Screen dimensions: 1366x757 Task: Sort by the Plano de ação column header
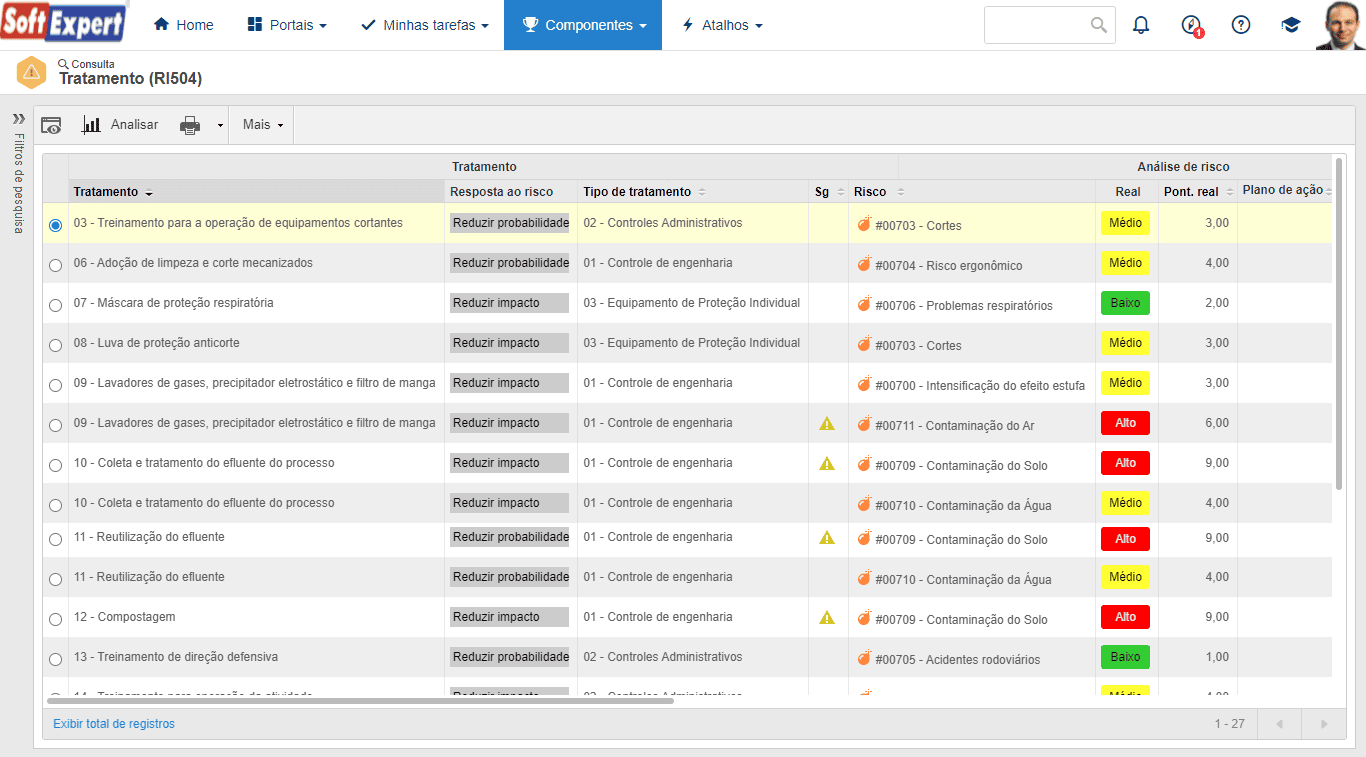(x=1285, y=191)
